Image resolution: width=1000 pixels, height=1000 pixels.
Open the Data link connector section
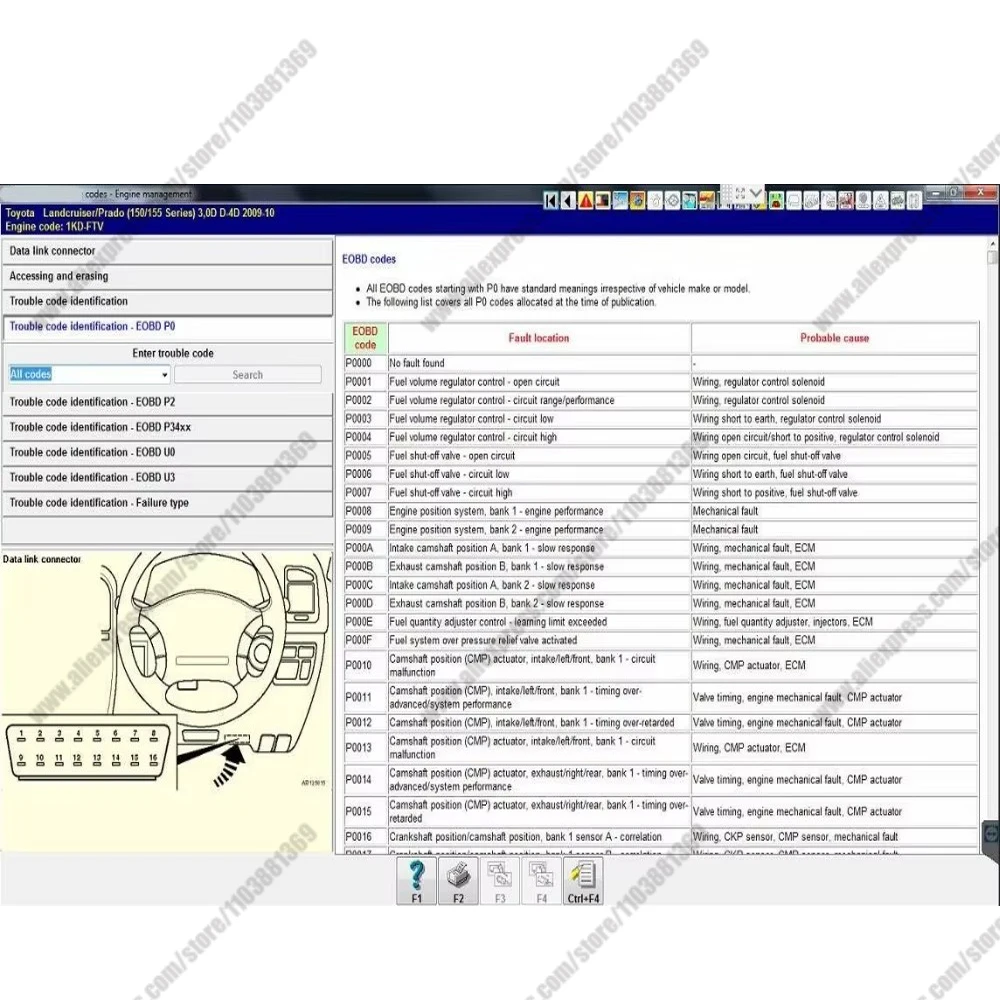tap(167, 251)
